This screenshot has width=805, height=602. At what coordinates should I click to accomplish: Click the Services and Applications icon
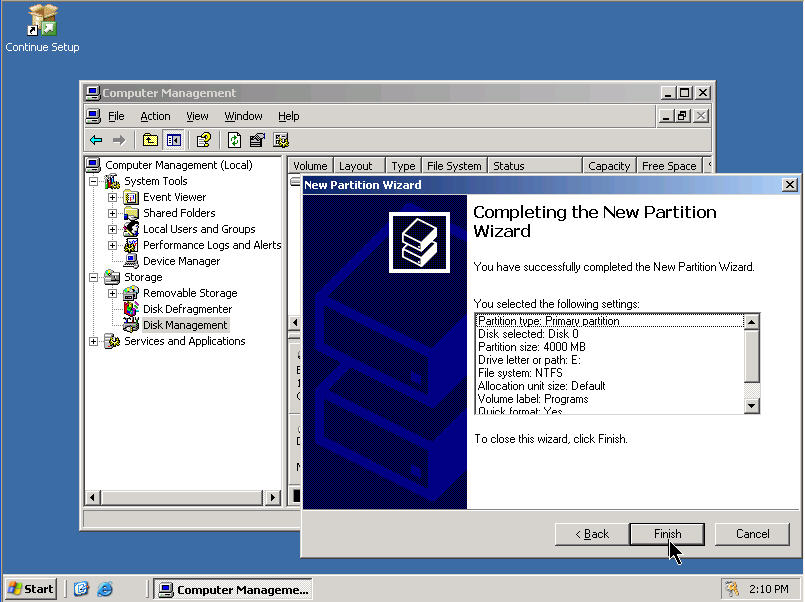(112, 341)
